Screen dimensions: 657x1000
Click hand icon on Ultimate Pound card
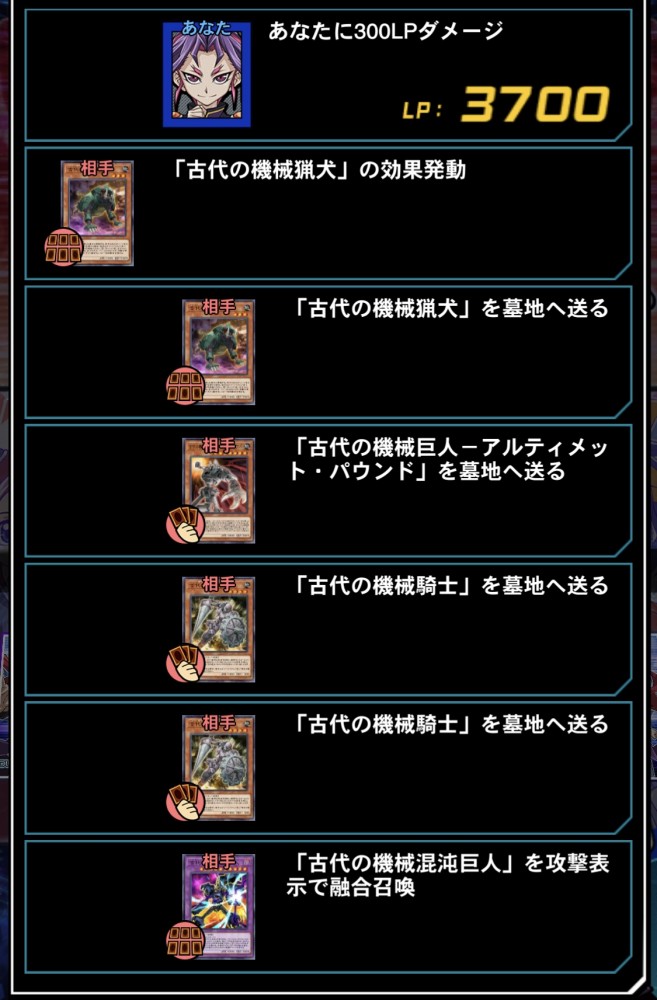(x=185, y=525)
